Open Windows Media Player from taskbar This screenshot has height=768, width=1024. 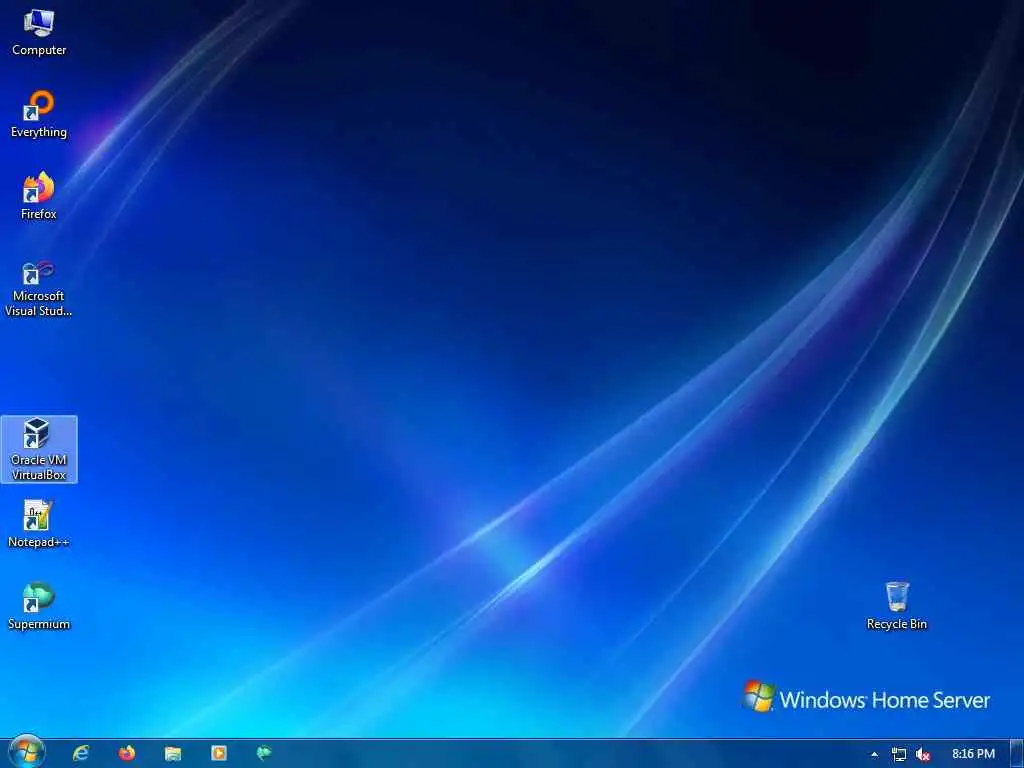(219, 754)
